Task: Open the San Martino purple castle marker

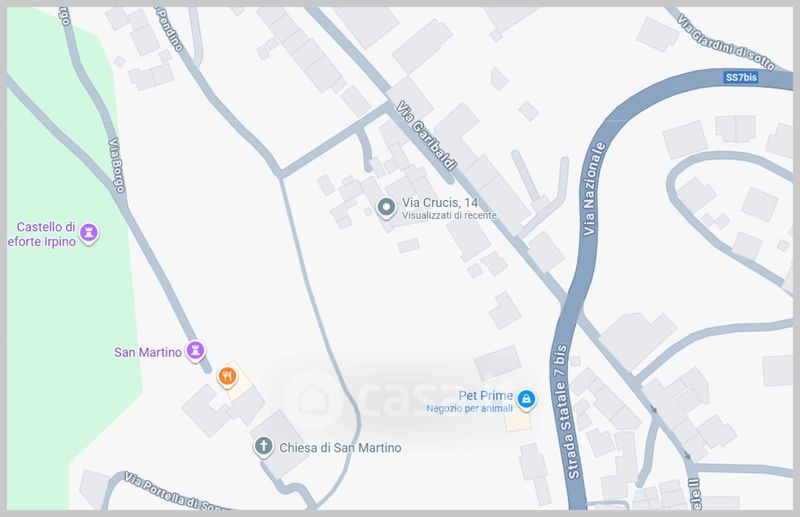Action: tap(195, 351)
